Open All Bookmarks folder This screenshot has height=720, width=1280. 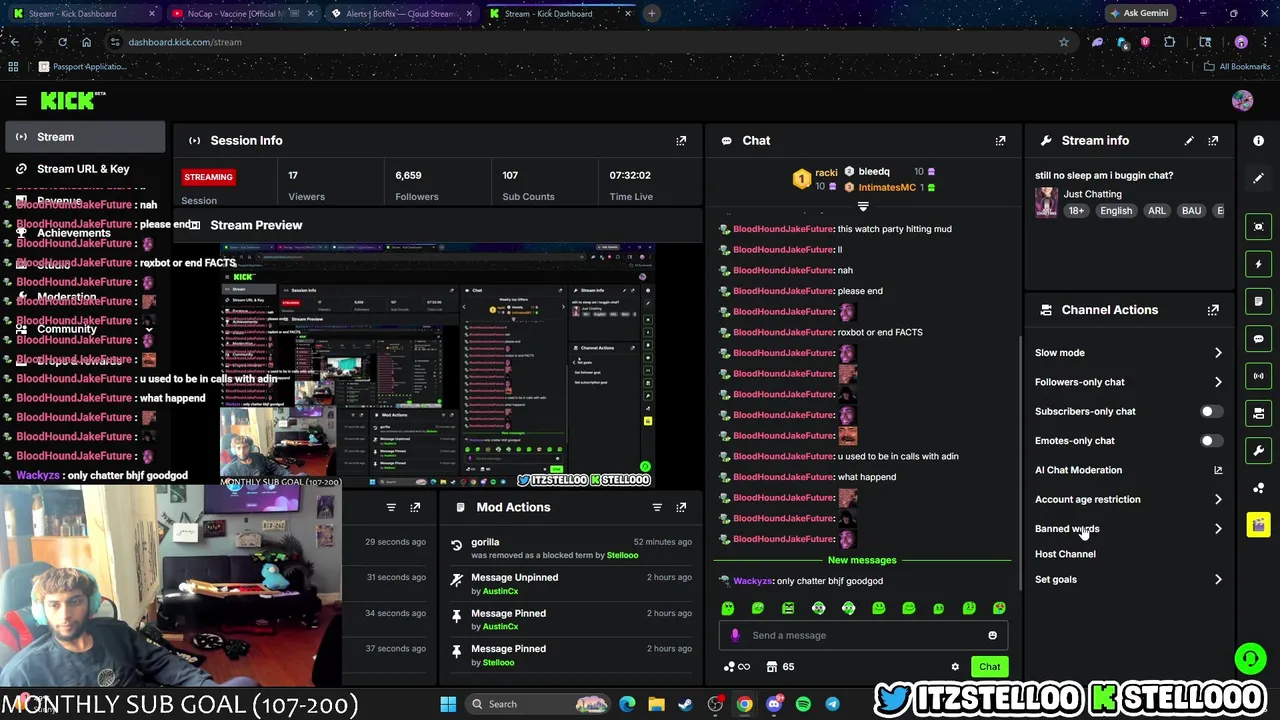click(1237, 67)
